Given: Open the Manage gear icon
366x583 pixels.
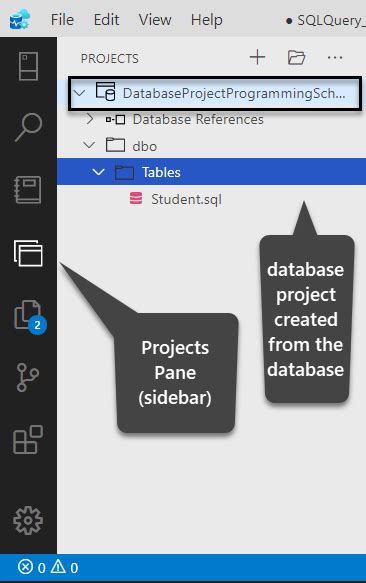Looking at the screenshot, I should 28,520.
